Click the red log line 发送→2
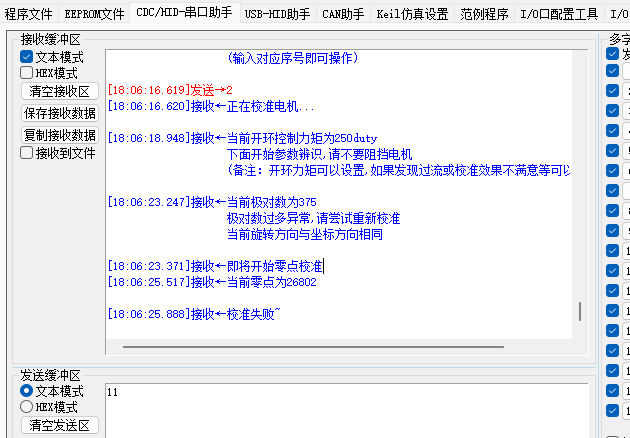 pyautogui.click(x=170, y=90)
